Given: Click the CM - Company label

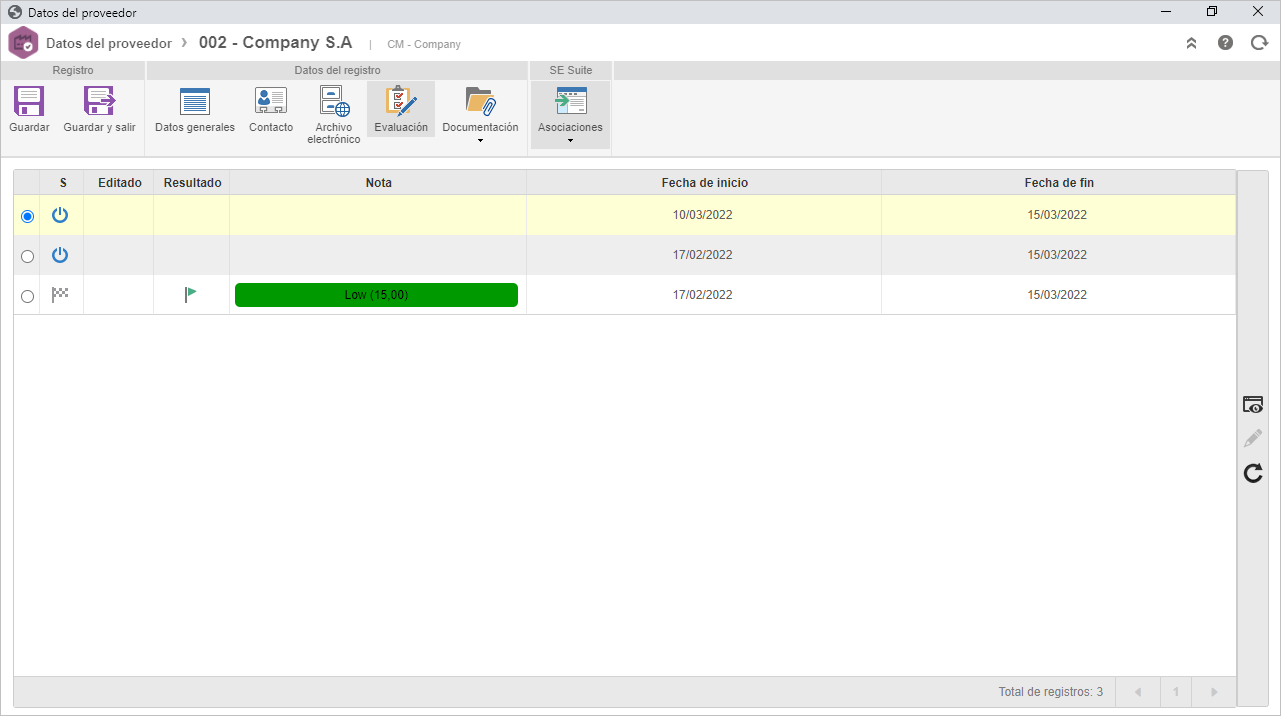Looking at the screenshot, I should pos(424,45).
